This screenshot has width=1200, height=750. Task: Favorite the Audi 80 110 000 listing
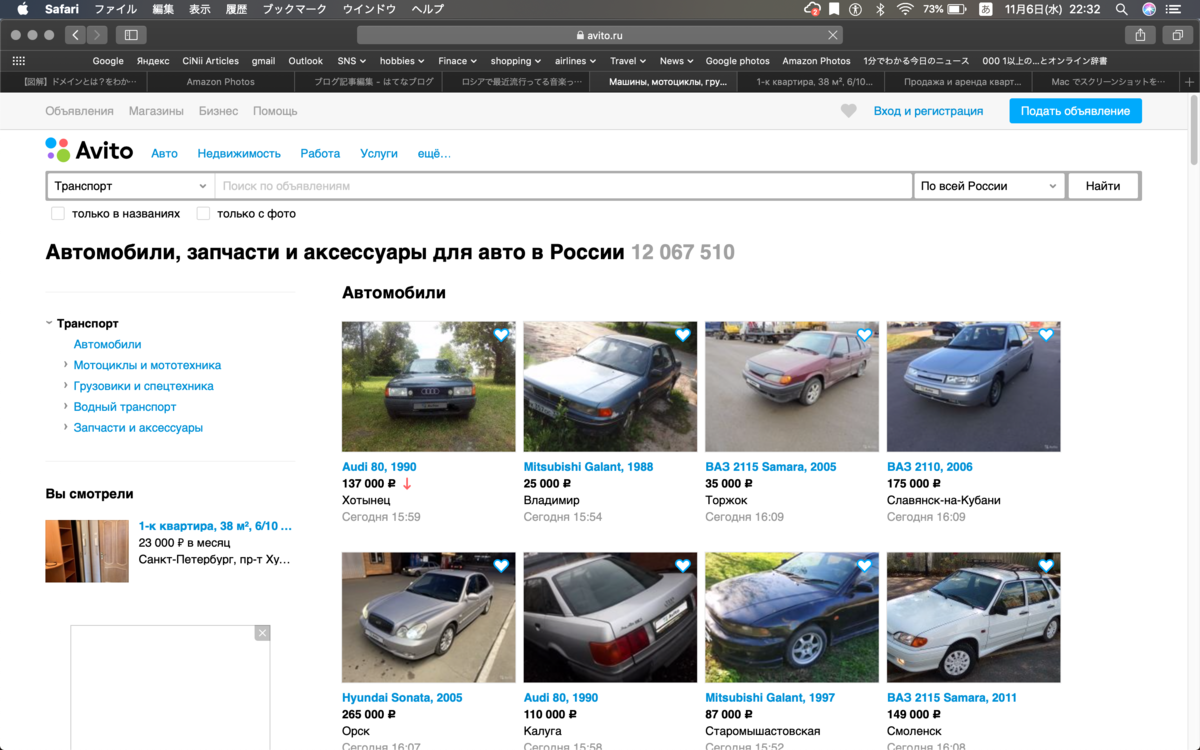tap(683, 566)
